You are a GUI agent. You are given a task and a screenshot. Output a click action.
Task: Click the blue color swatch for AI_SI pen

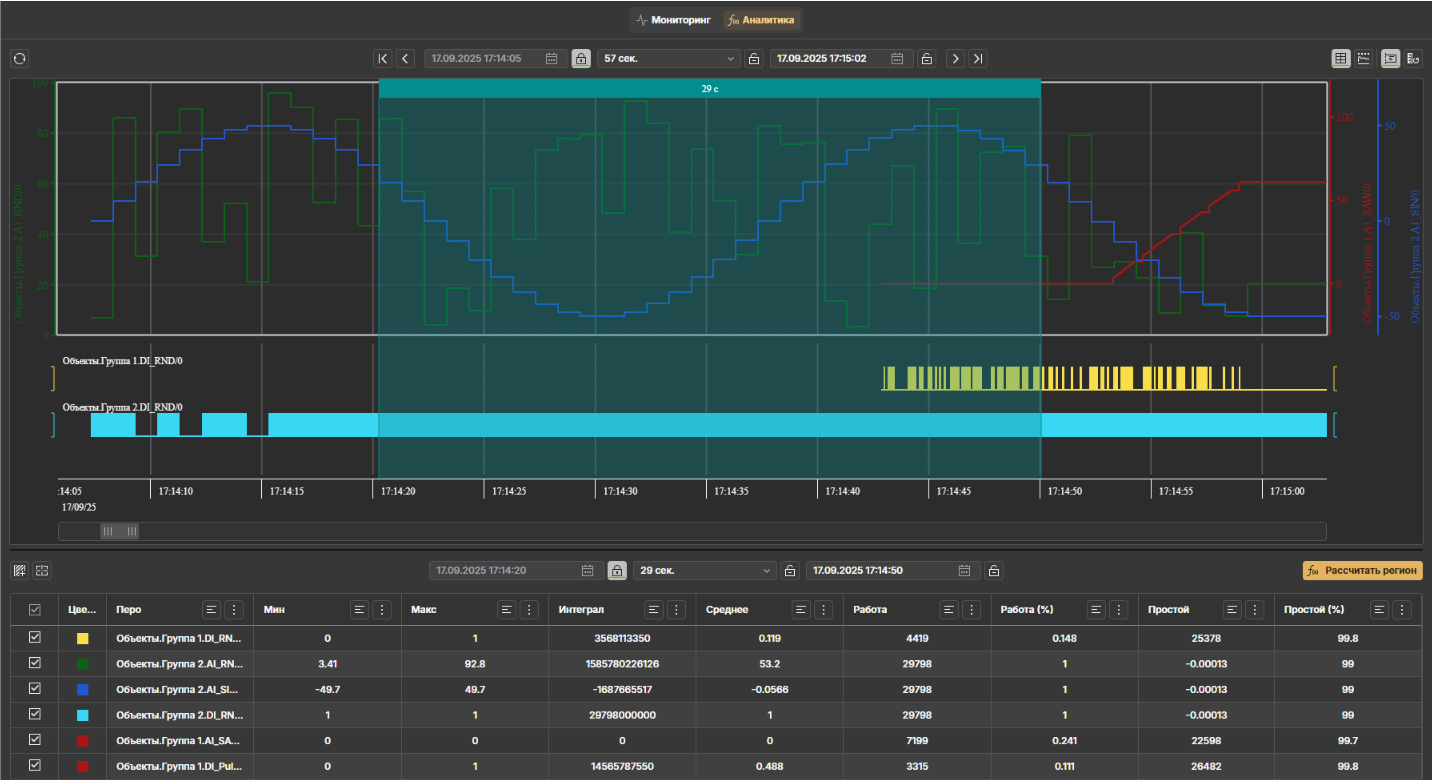pos(83,689)
